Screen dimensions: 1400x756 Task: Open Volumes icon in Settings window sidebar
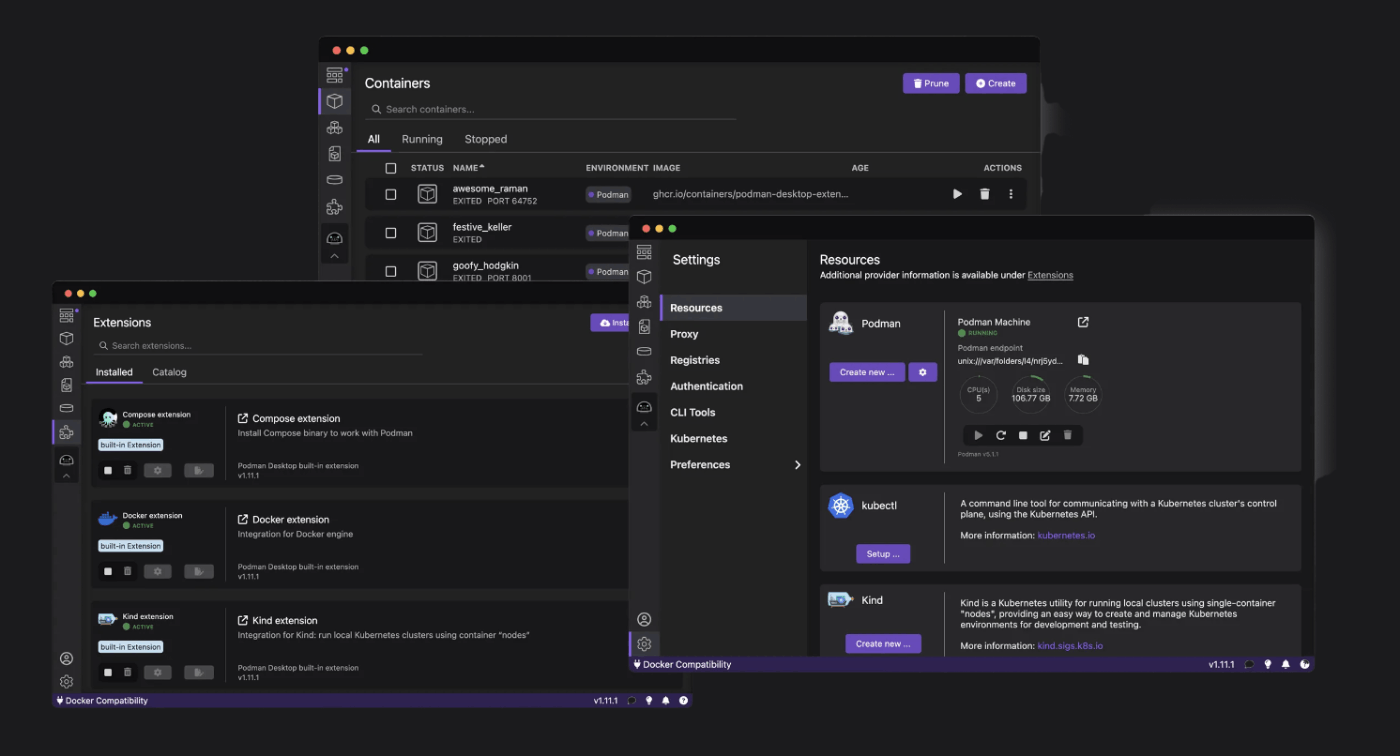point(644,352)
